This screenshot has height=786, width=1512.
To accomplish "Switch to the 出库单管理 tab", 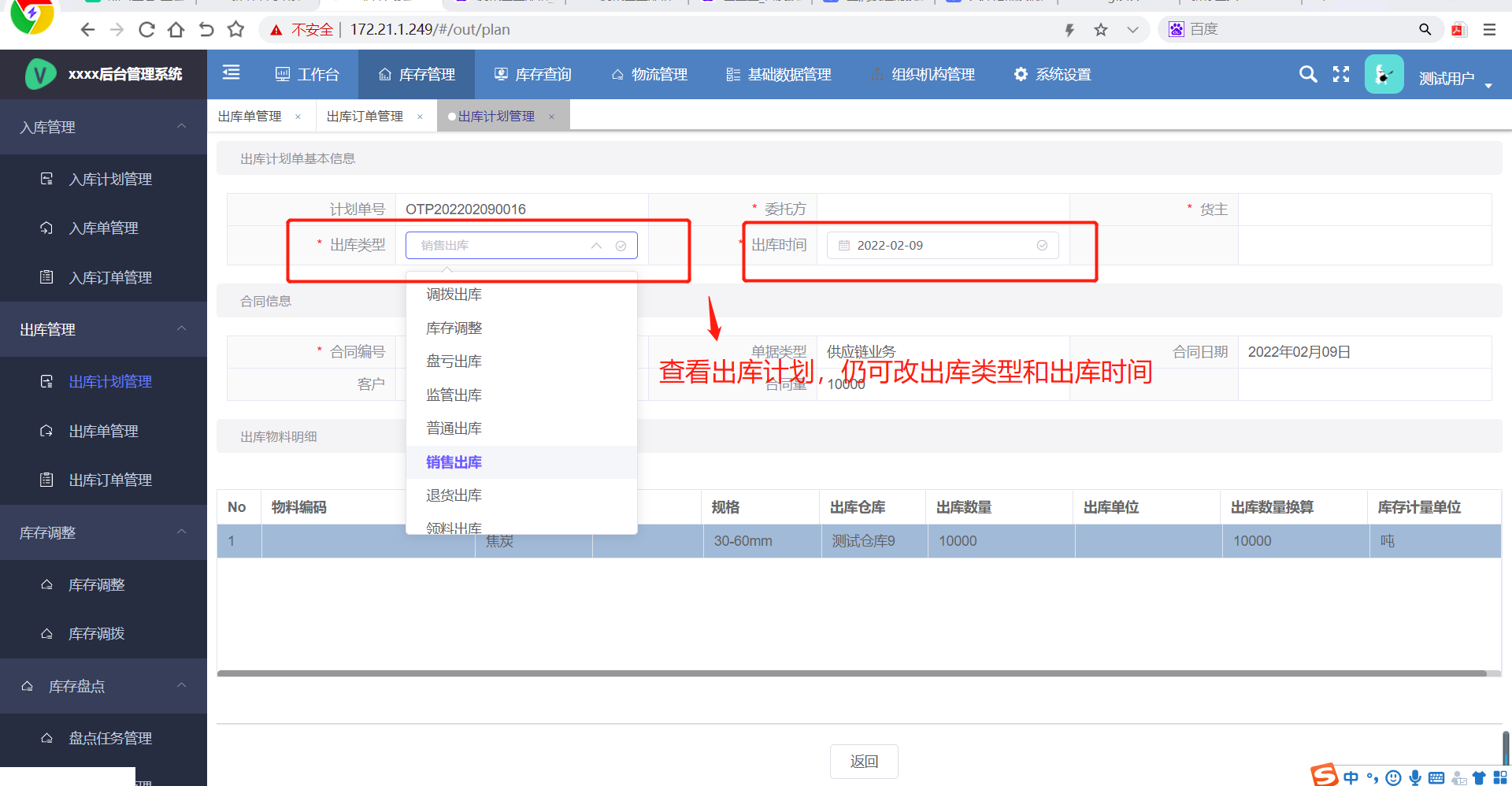I will point(250,117).
